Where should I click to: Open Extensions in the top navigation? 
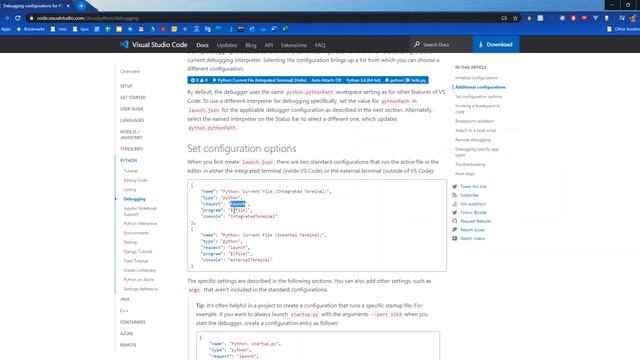coord(293,45)
